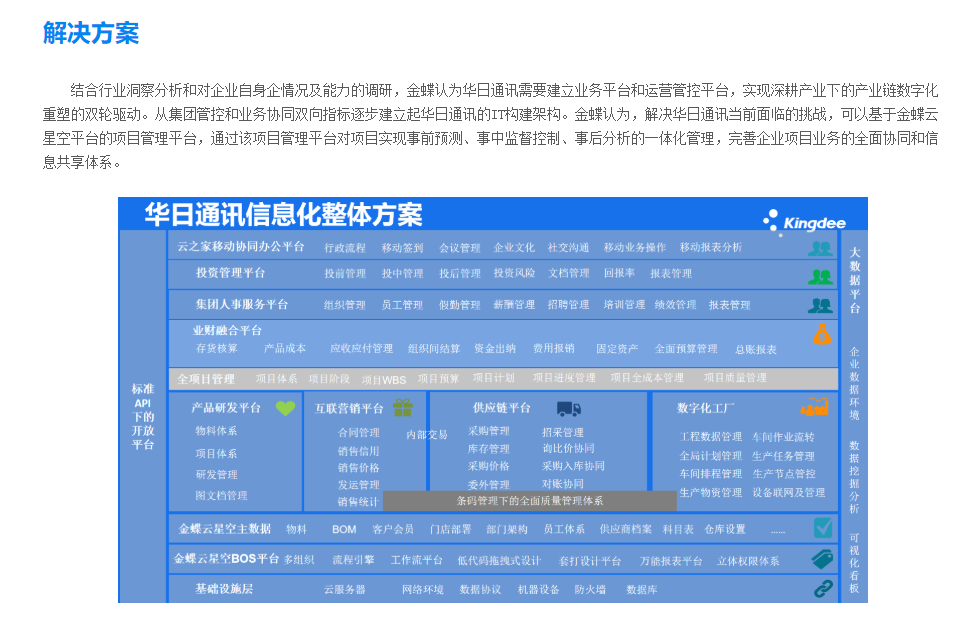Click the 物料体系 label
Screen dimensions: 974x619
click(x=216, y=430)
